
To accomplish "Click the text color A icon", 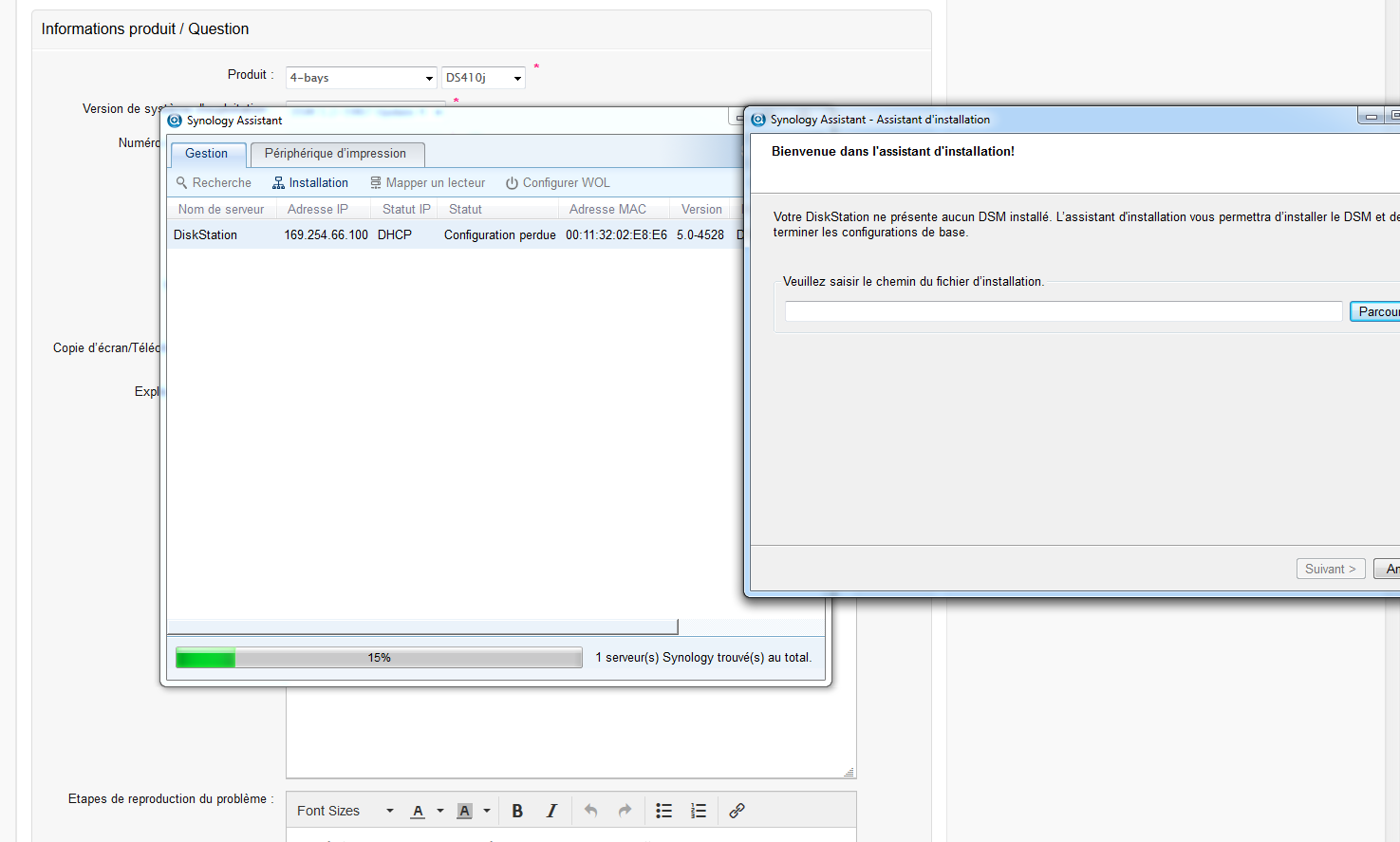I will tap(418, 811).
